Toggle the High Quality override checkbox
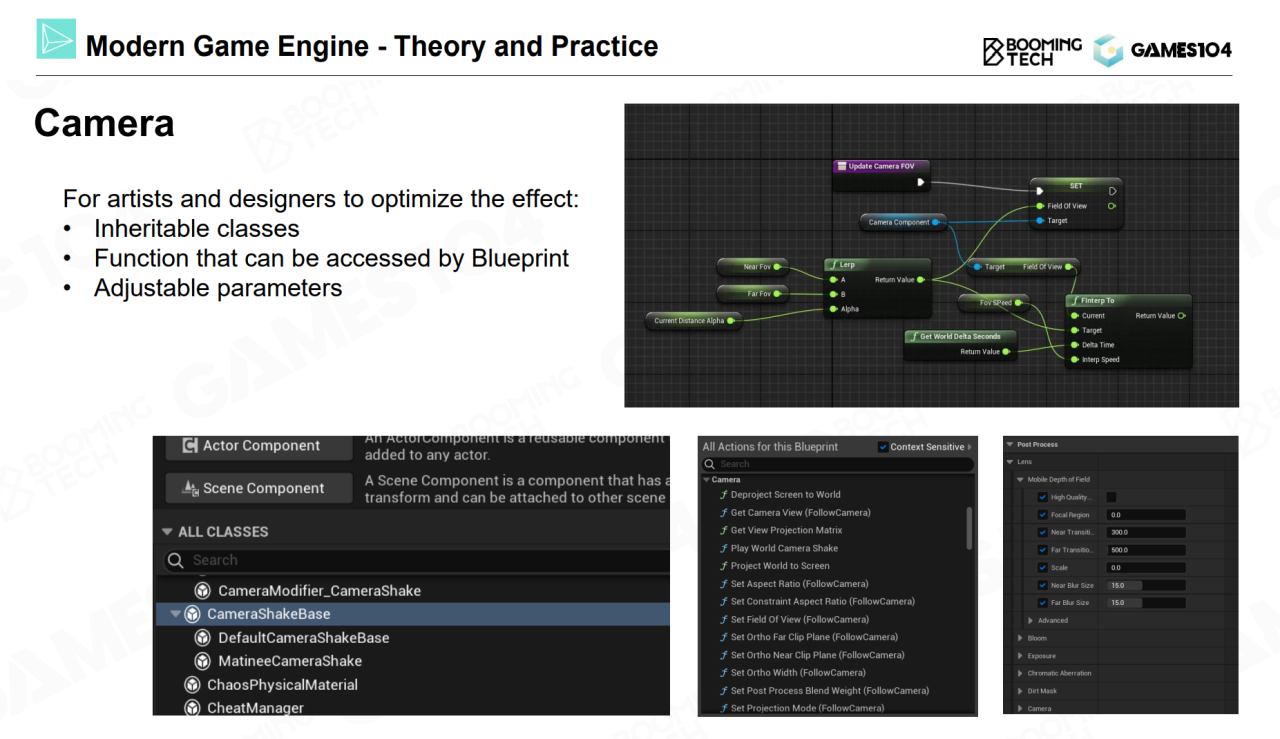The width and height of the screenshot is (1280, 739). (1042, 497)
